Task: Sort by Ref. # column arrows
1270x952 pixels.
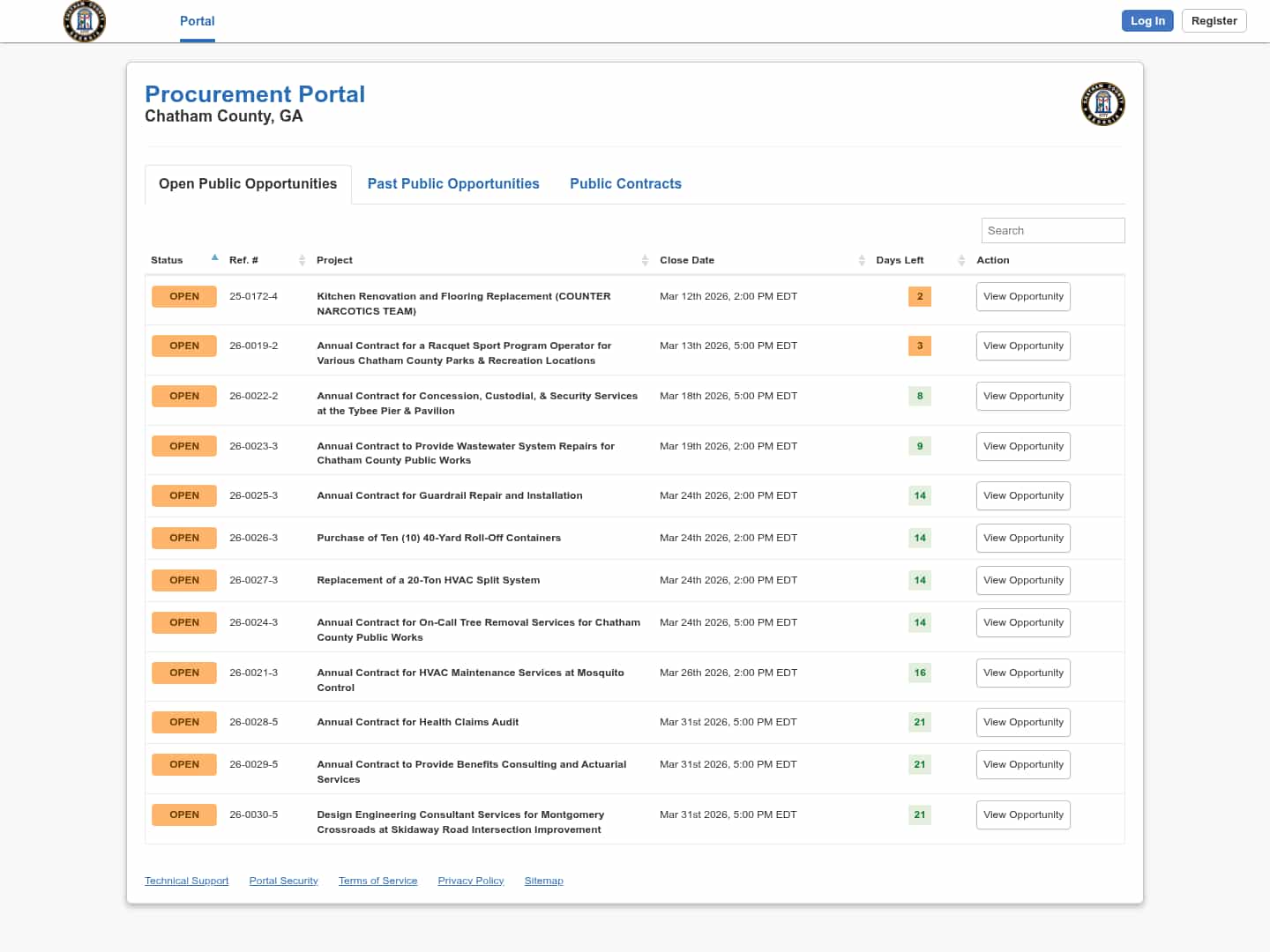Action: [x=302, y=260]
